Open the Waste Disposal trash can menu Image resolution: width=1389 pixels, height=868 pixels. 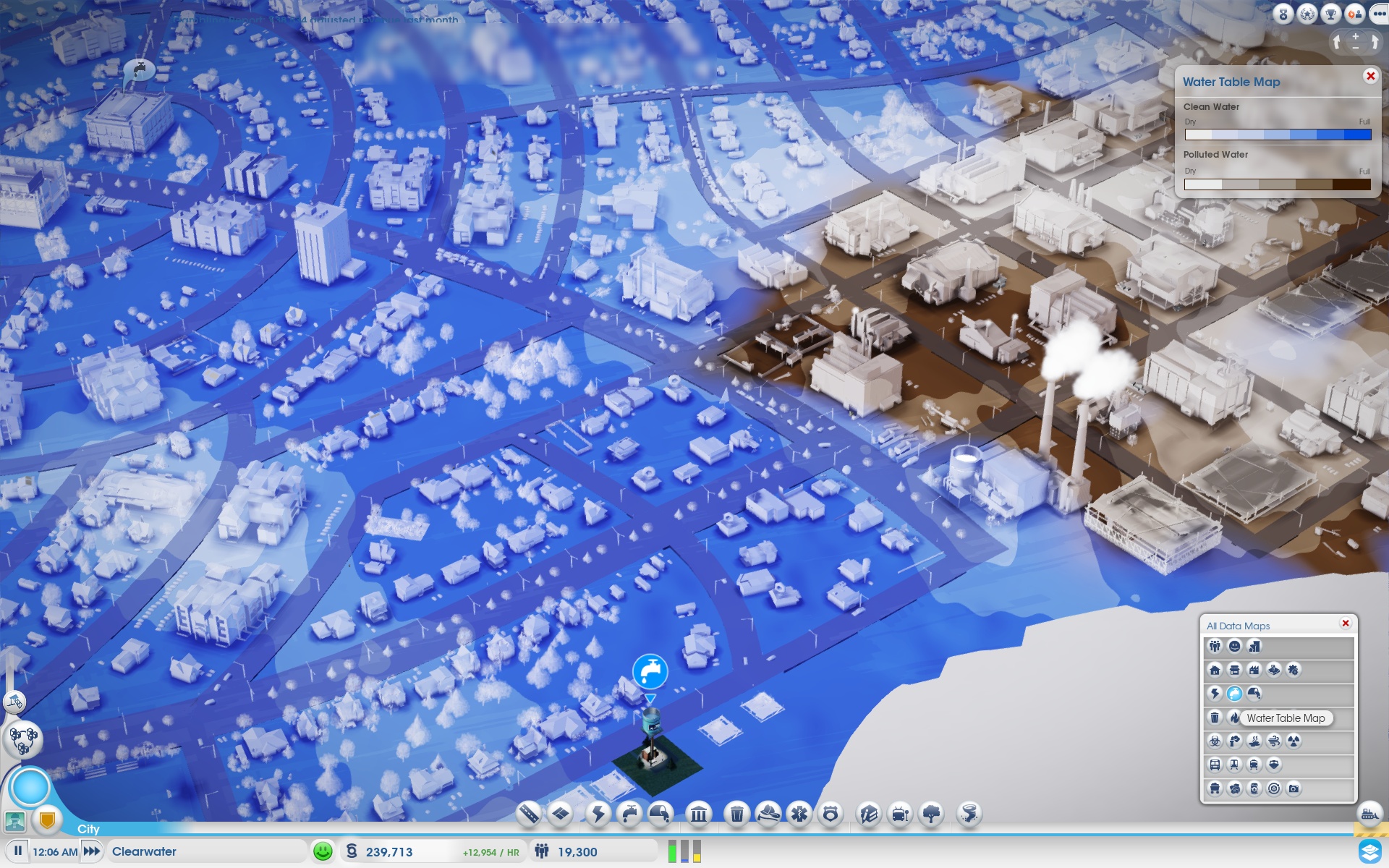click(x=737, y=814)
